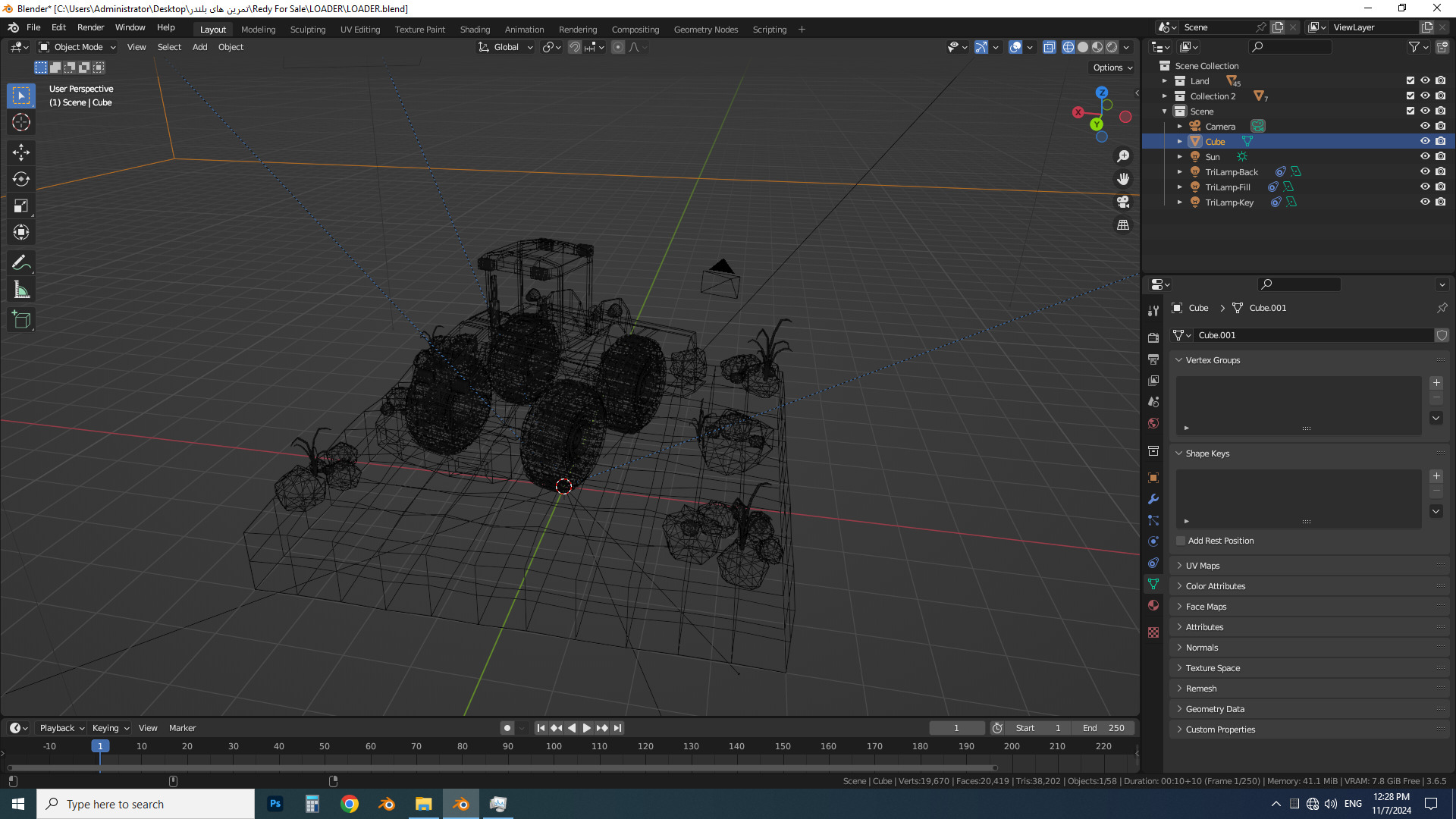Play the animation

(x=586, y=728)
